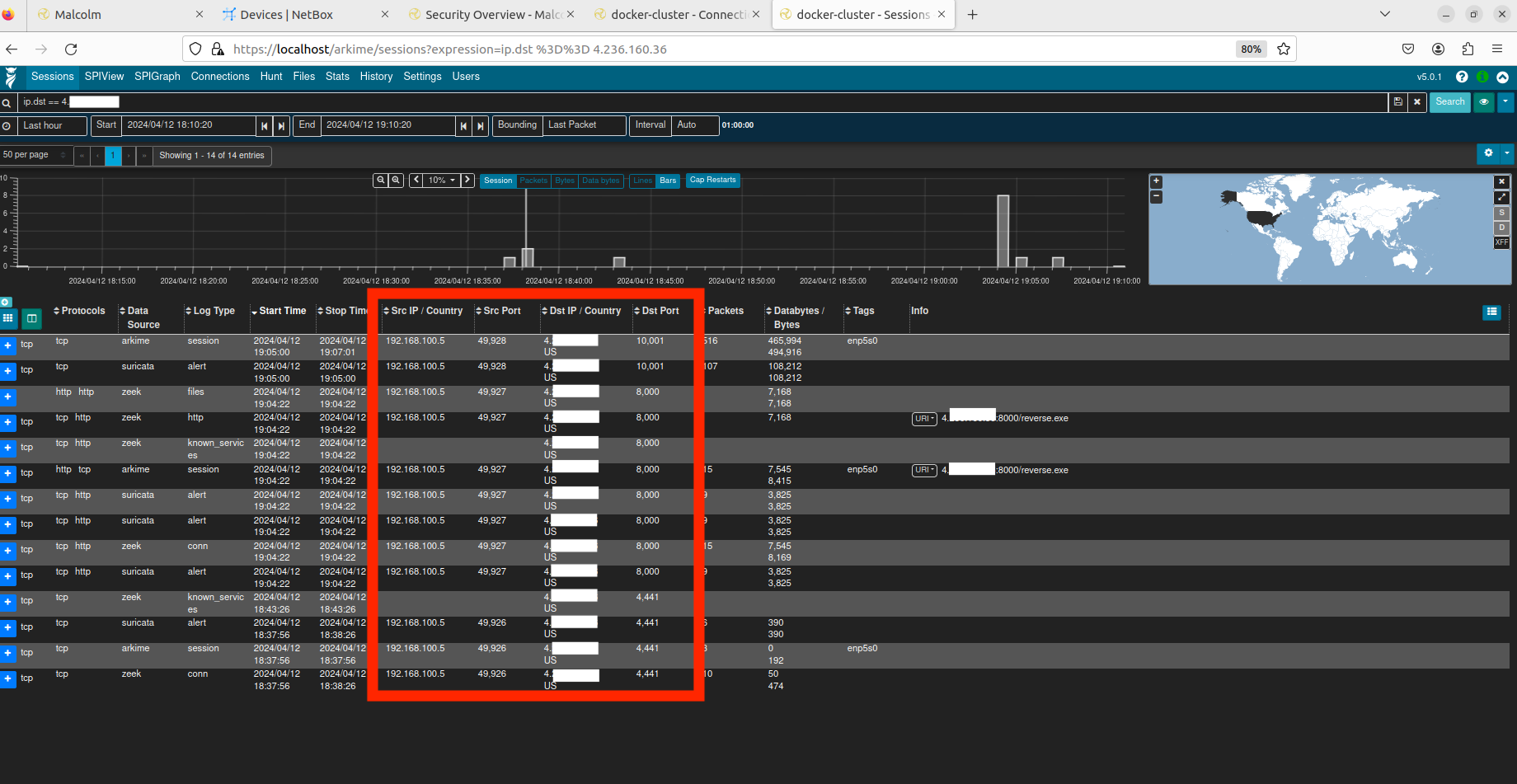This screenshot has width=1517, height=784.
Task: Toggle the Cap Restarts graph option
Action: (712, 181)
